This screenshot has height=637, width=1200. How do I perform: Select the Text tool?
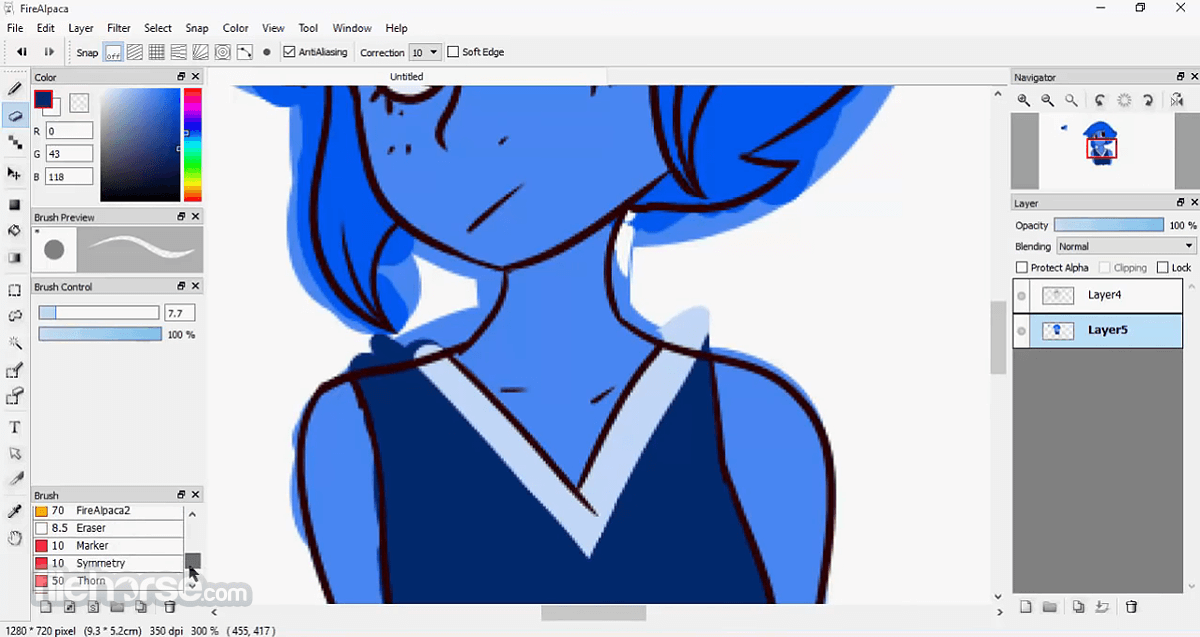point(15,428)
